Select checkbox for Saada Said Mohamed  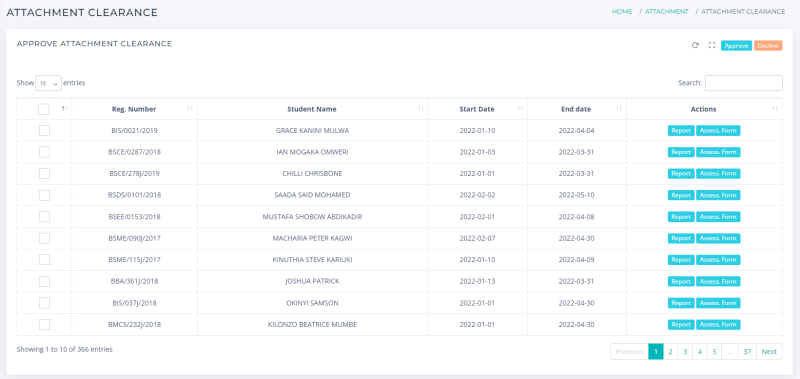(44, 195)
